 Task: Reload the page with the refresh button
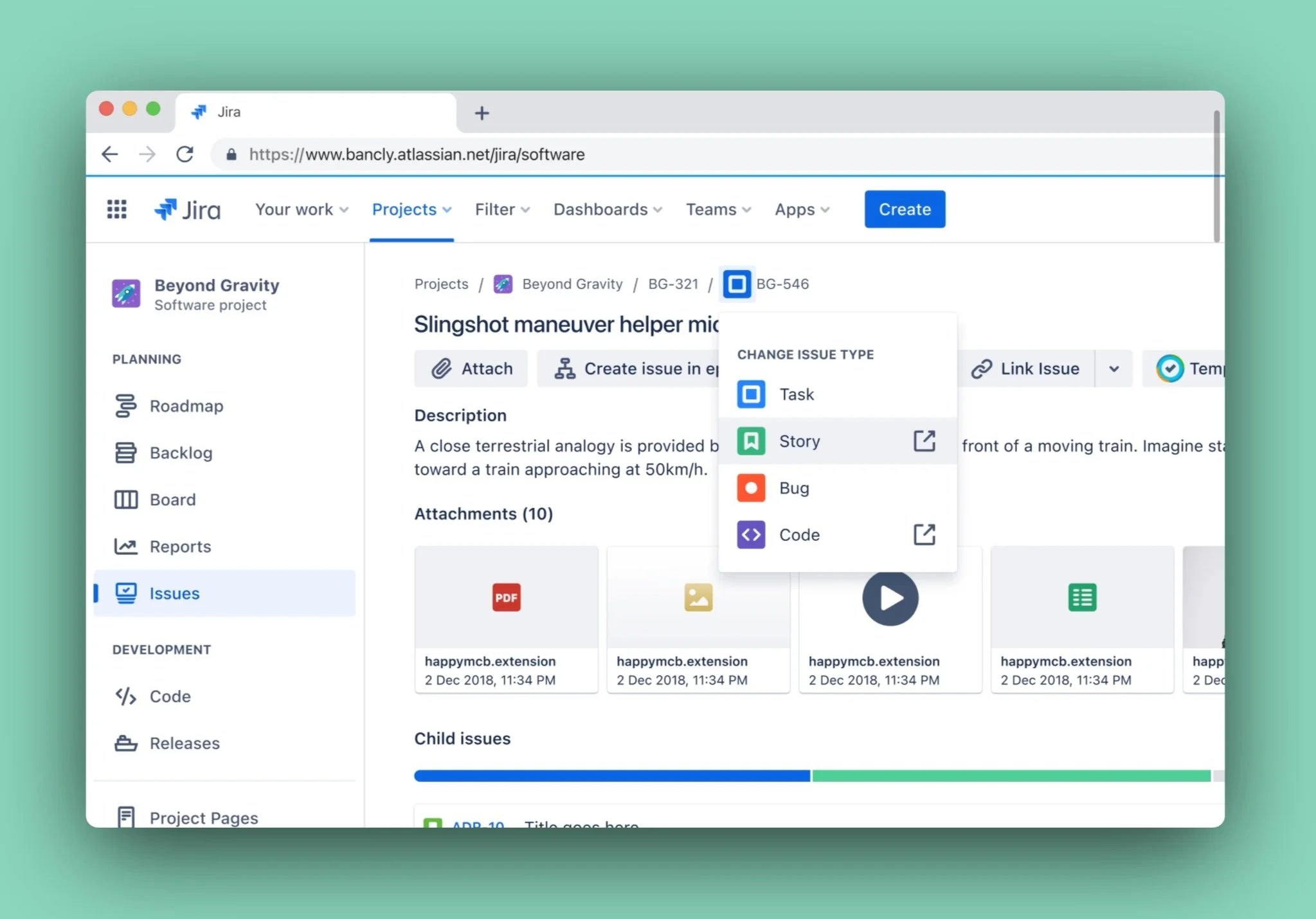185,154
